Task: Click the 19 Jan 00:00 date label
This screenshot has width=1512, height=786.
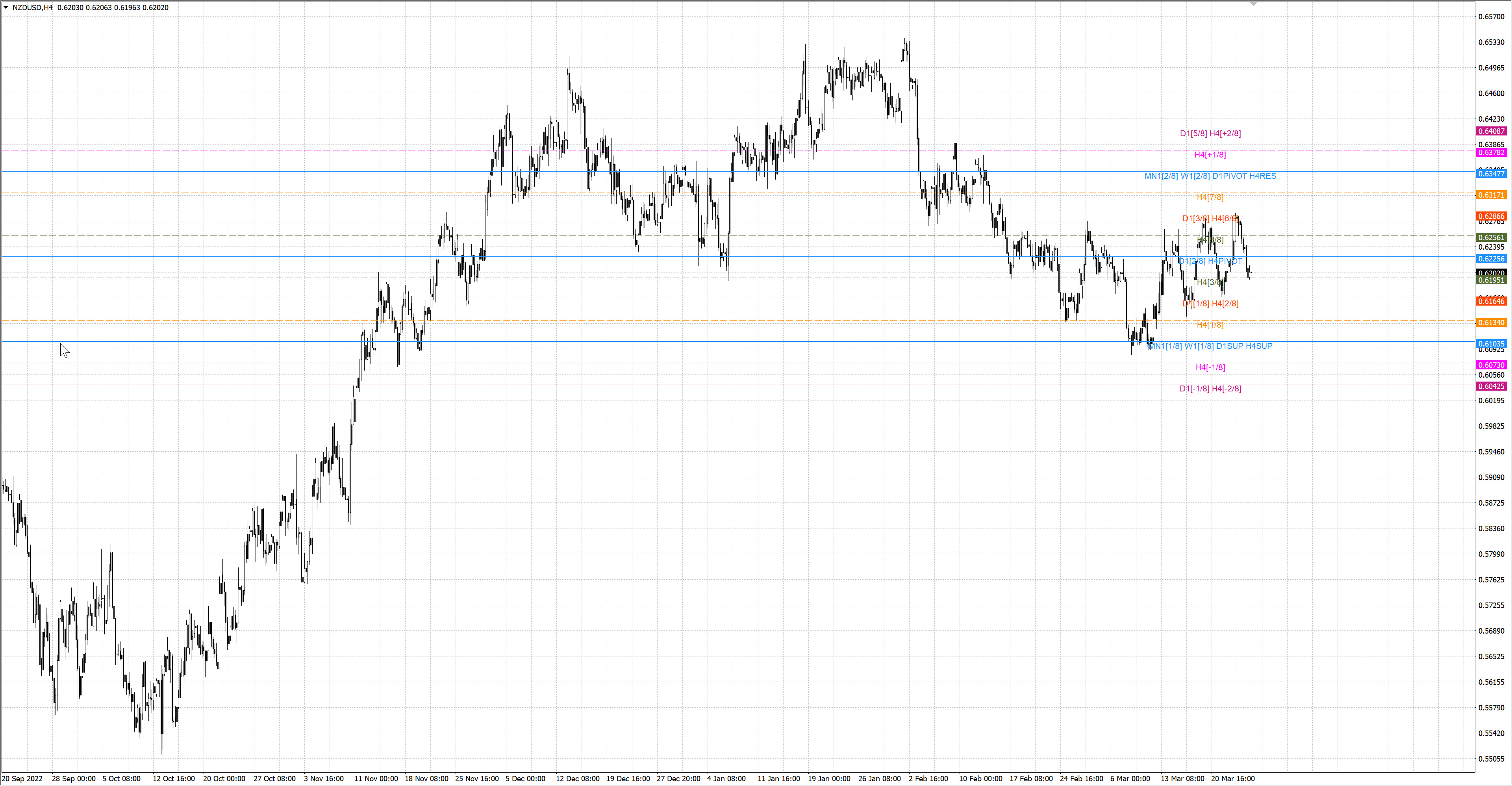Action: [829, 779]
